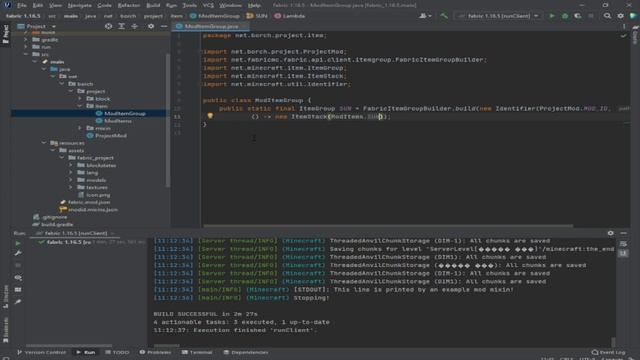
Task: Open the VCS menu
Action: tap(208, 5)
